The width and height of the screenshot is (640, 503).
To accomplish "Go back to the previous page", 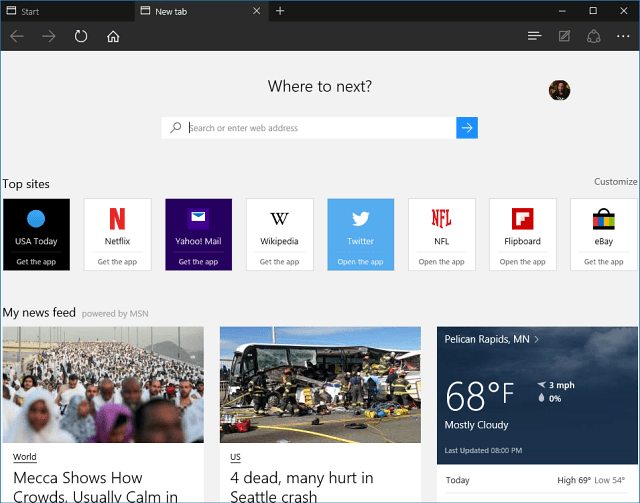I will 17,36.
